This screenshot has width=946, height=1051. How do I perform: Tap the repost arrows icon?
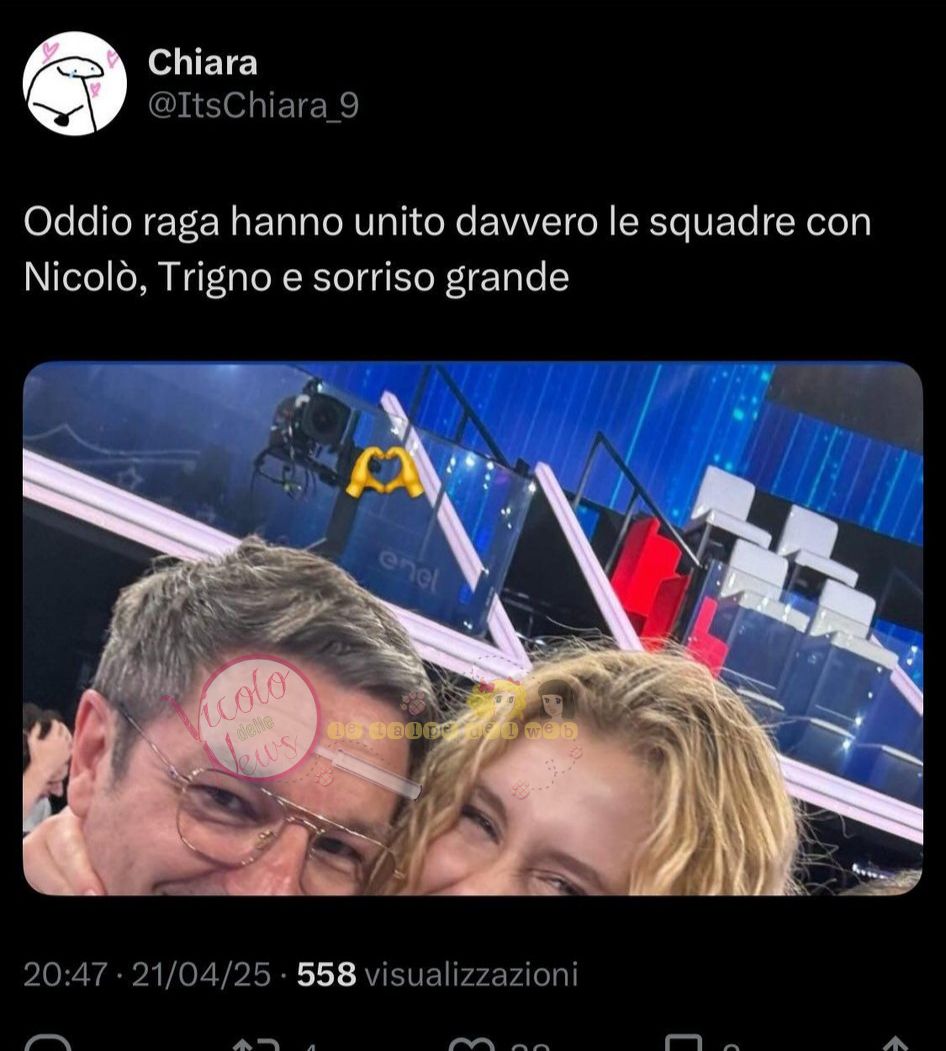(255, 1044)
